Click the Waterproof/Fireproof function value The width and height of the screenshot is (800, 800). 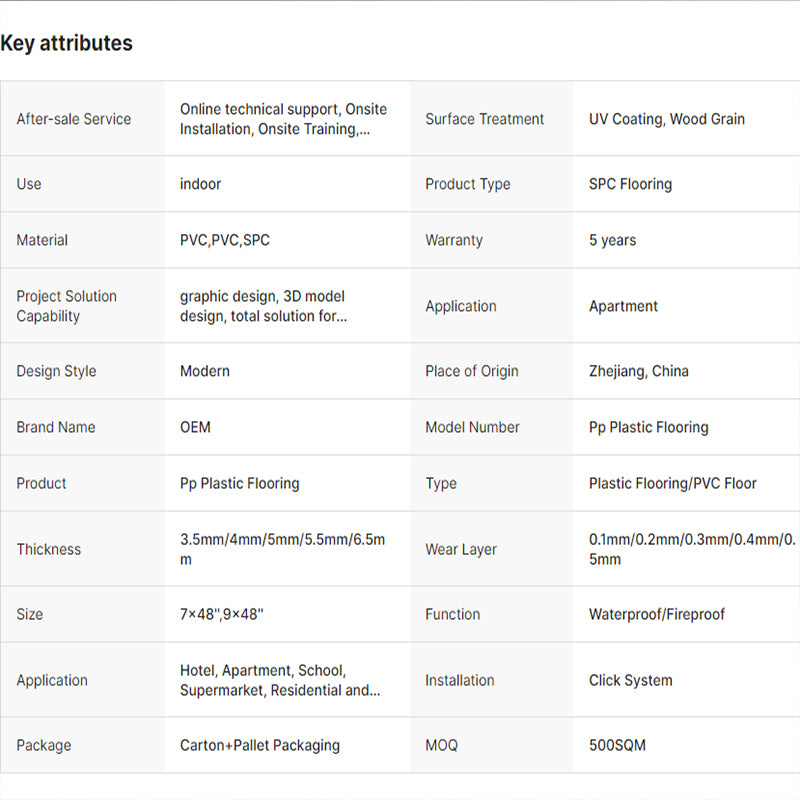656,614
